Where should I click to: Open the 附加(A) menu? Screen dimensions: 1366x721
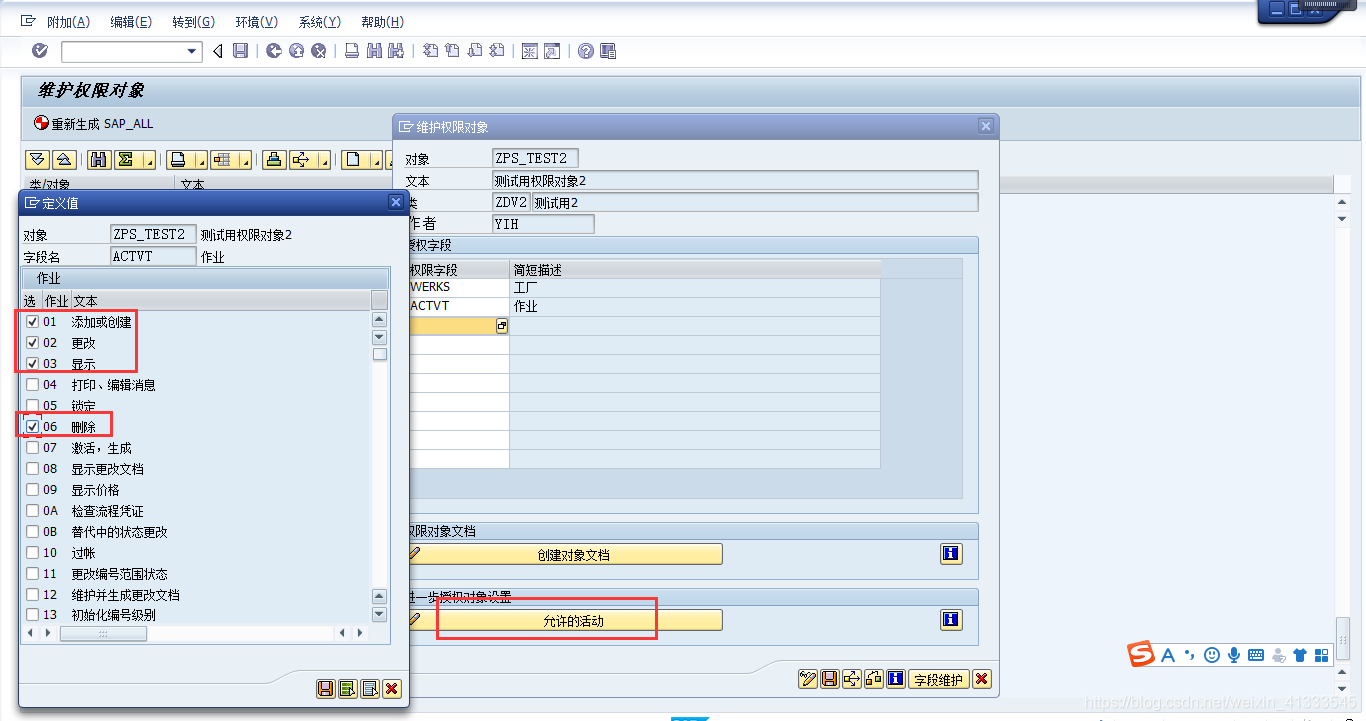coord(68,22)
